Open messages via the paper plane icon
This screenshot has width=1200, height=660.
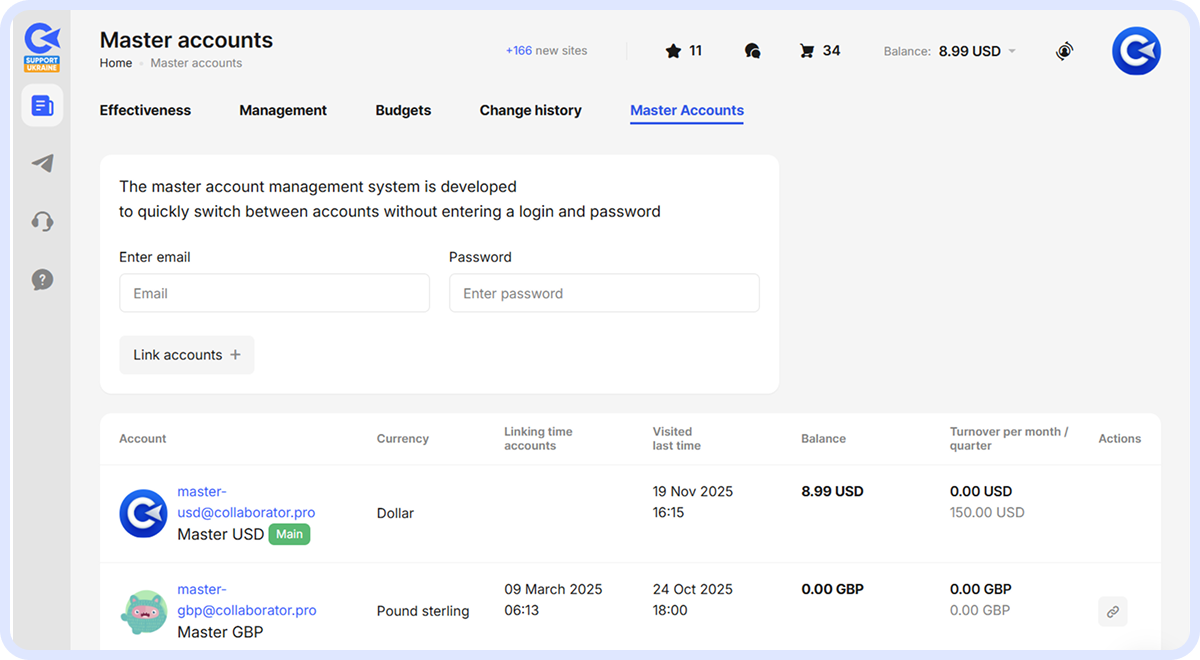pyautogui.click(x=41, y=163)
